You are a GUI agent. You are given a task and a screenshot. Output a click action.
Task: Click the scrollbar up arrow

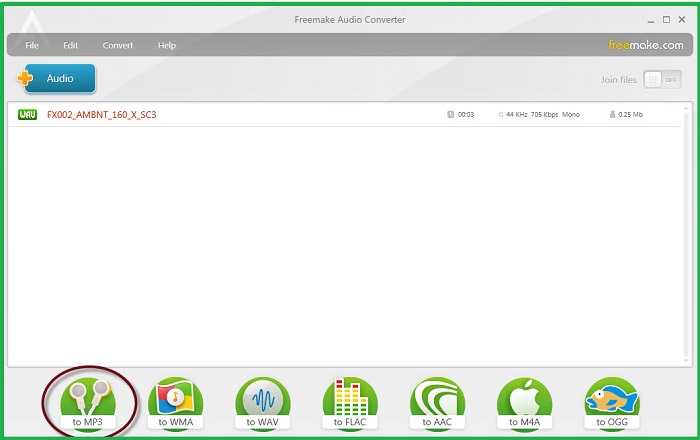(687, 108)
